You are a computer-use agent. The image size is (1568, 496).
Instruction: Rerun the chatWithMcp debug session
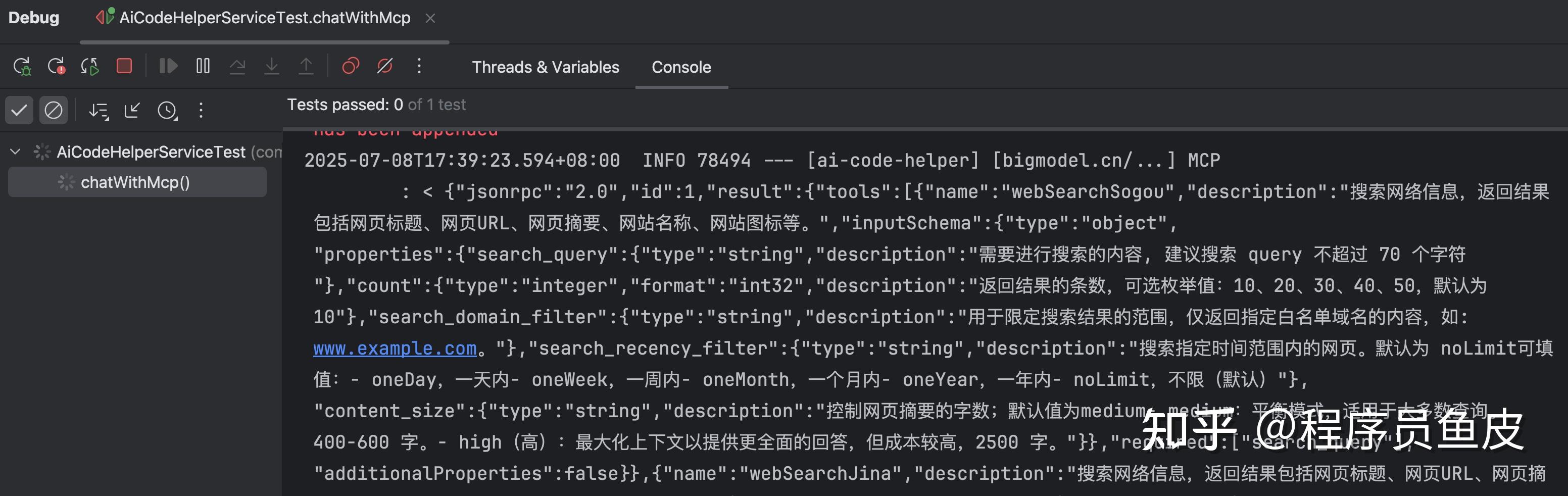[x=22, y=66]
